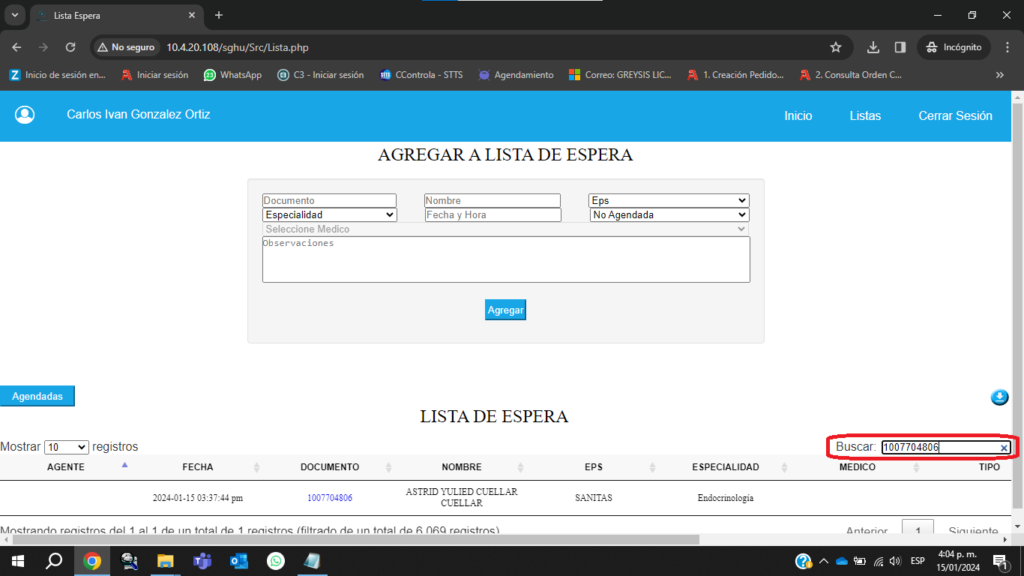Open the Eps dropdown
Screen dimensions: 1024x576
click(668, 201)
